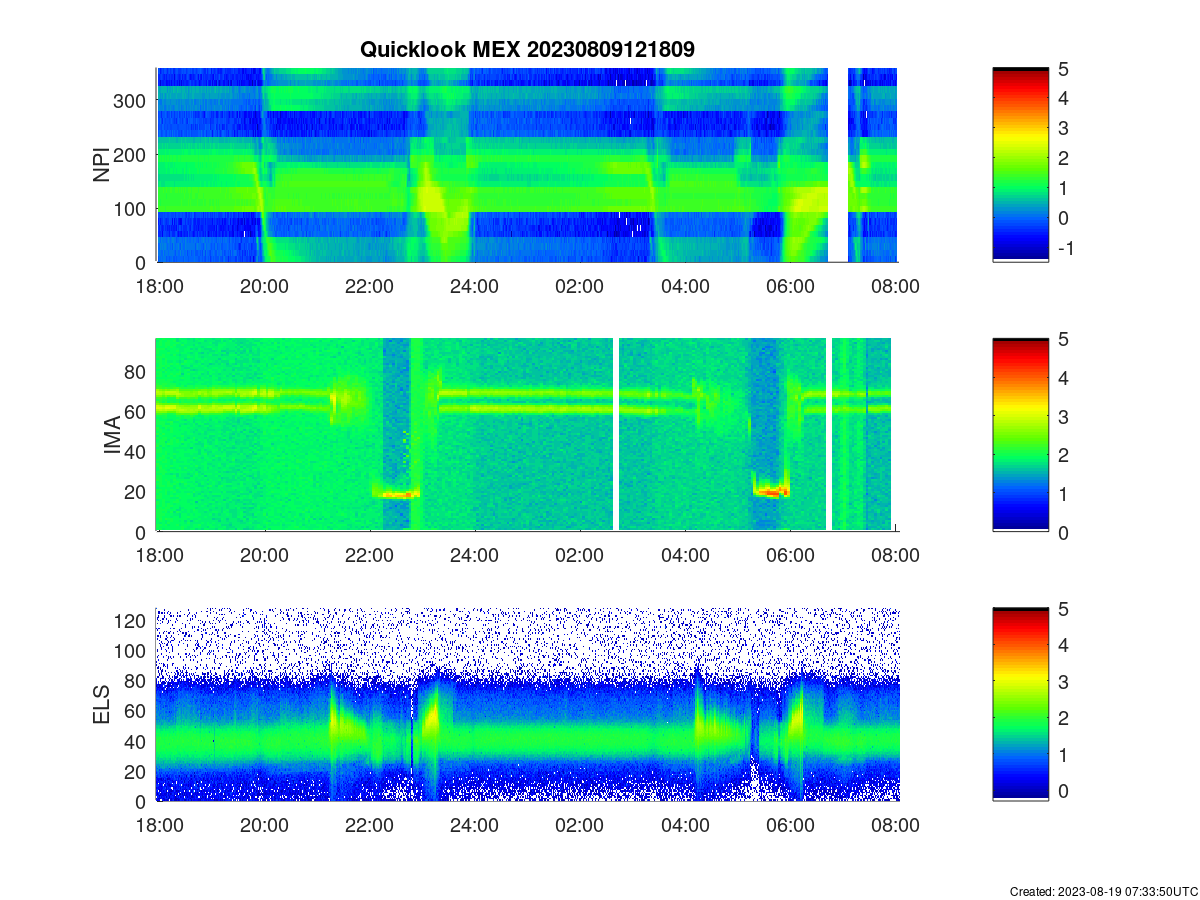Click the 18:00 time tick under NPI panel
Screen dimensions: 1200x900
pyautogui.click(x=158, y=286)
